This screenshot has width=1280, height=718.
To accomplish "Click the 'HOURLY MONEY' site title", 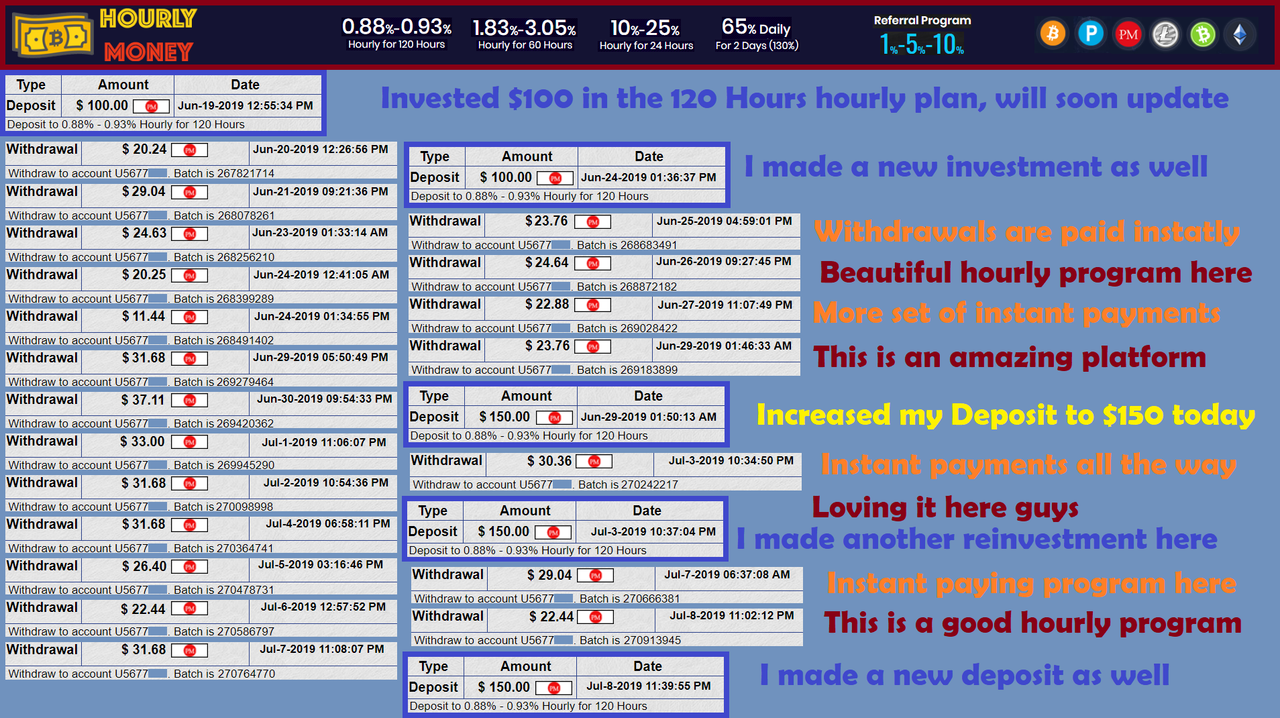I will pyautogui.click(x=148, y=34).
